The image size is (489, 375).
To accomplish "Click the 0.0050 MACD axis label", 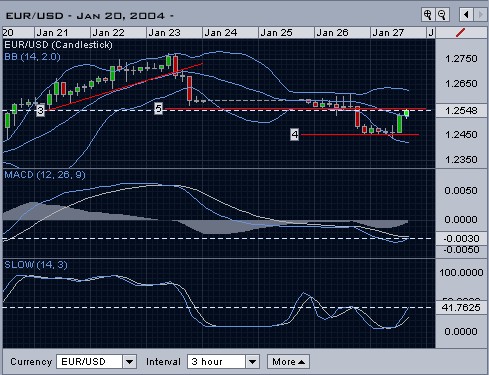I will click(461, 190).
